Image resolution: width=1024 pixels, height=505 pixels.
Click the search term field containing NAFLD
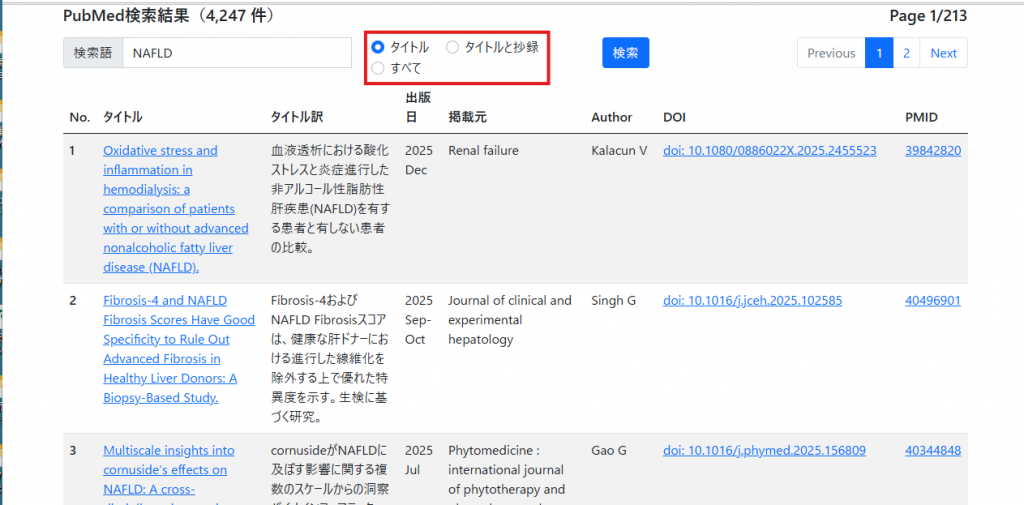[236, 53]
